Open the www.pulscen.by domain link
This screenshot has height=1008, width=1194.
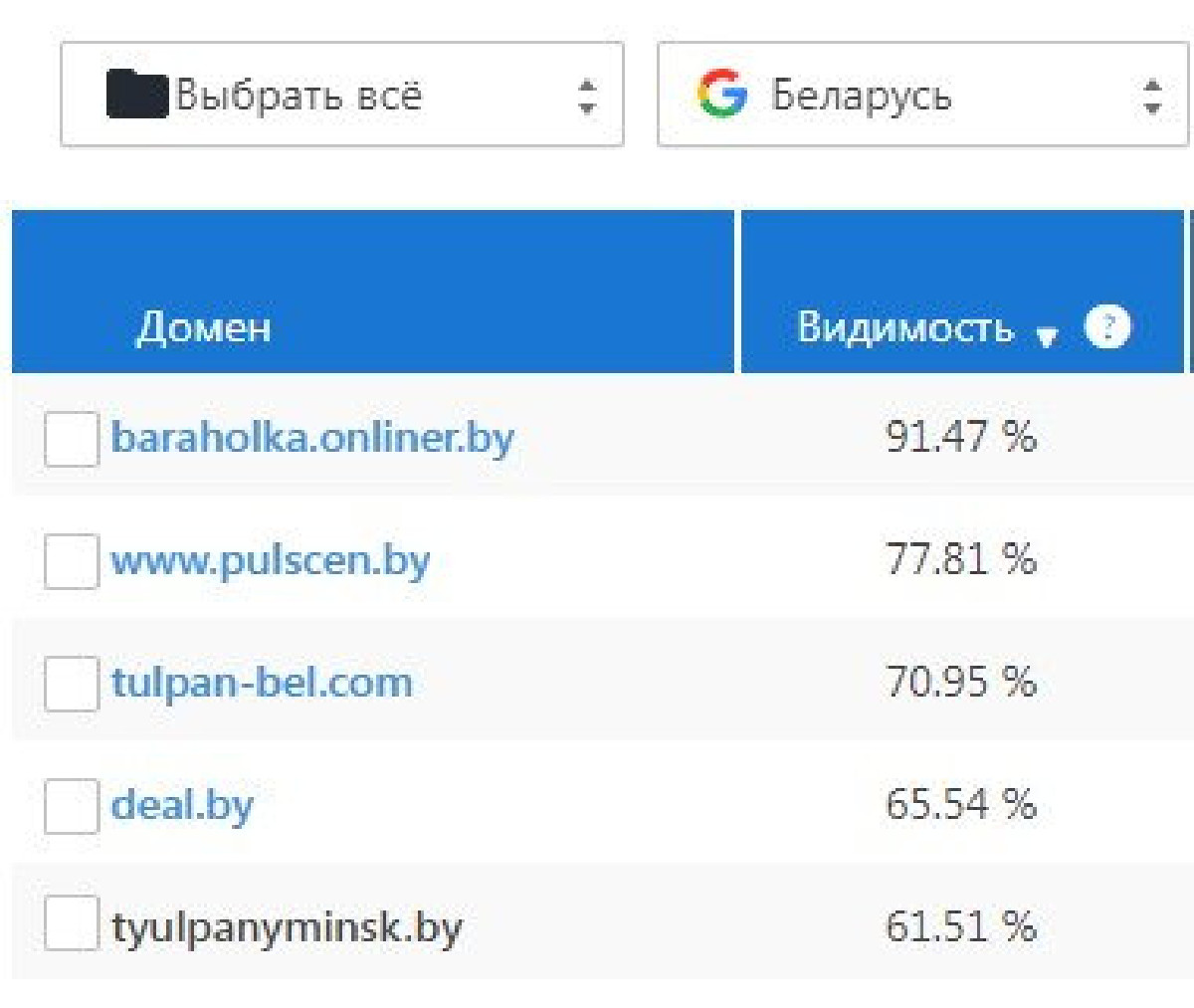(x=271, y=560)
